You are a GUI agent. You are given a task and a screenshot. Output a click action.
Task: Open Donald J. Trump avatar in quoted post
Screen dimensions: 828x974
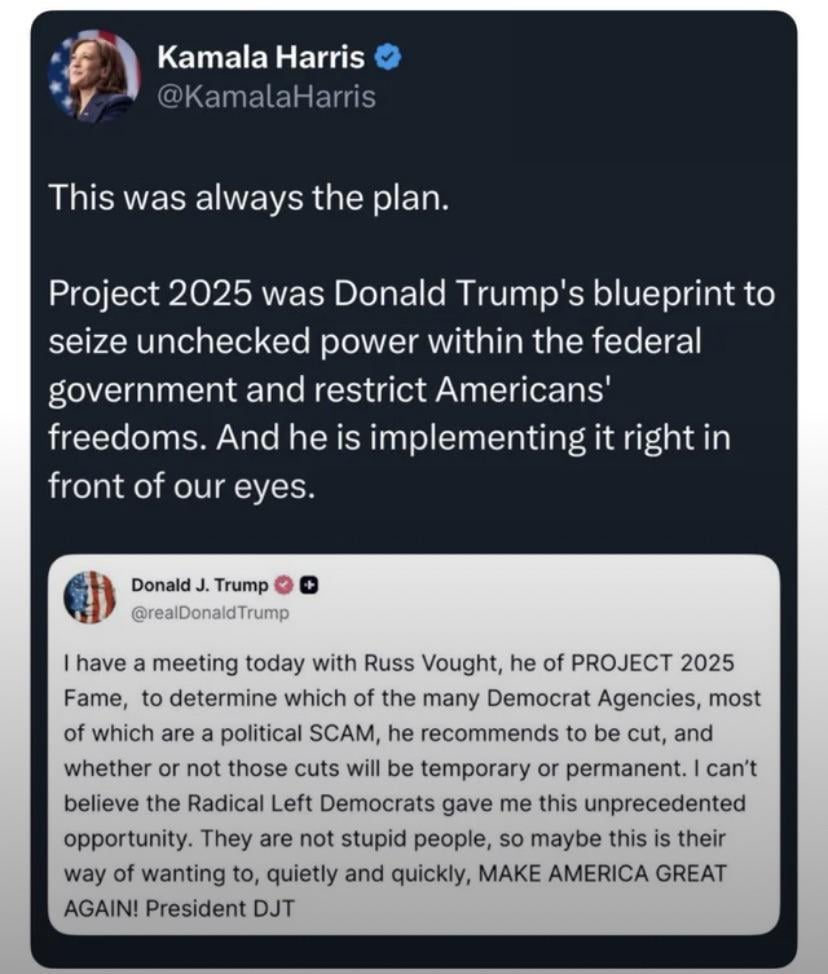click(x=89, y=597)
